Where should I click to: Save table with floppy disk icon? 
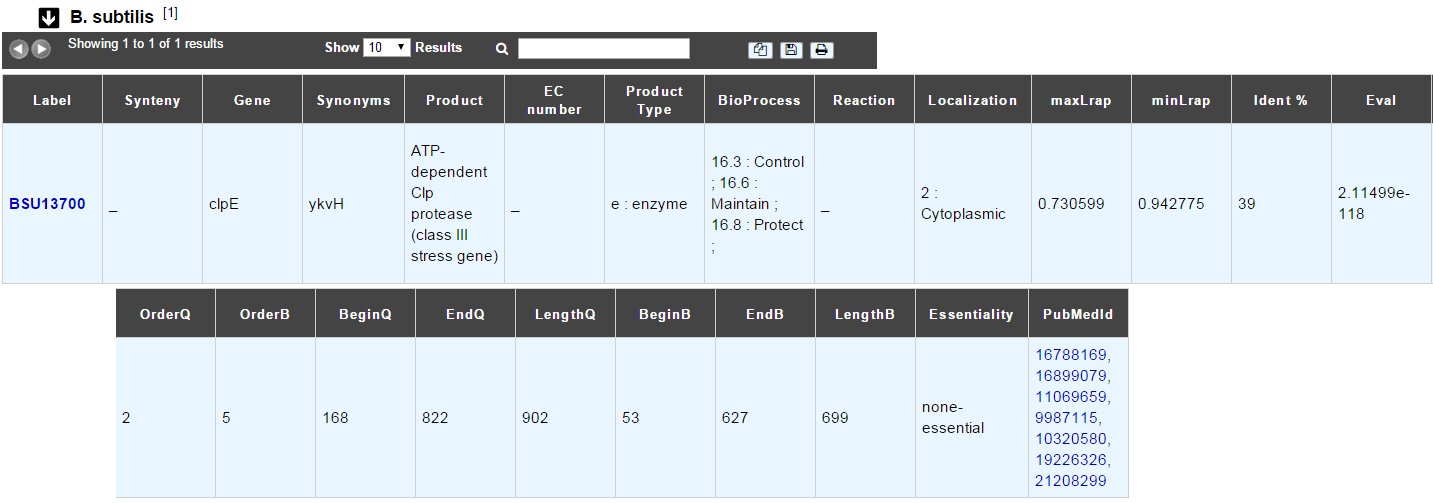coord(791,50)
